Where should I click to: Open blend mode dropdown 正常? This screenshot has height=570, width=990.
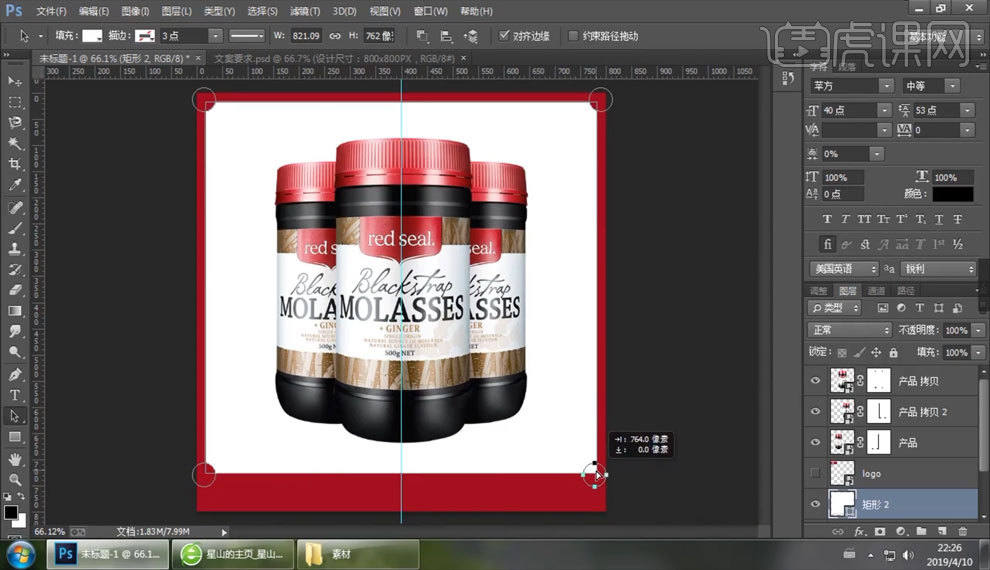[850, 330]
